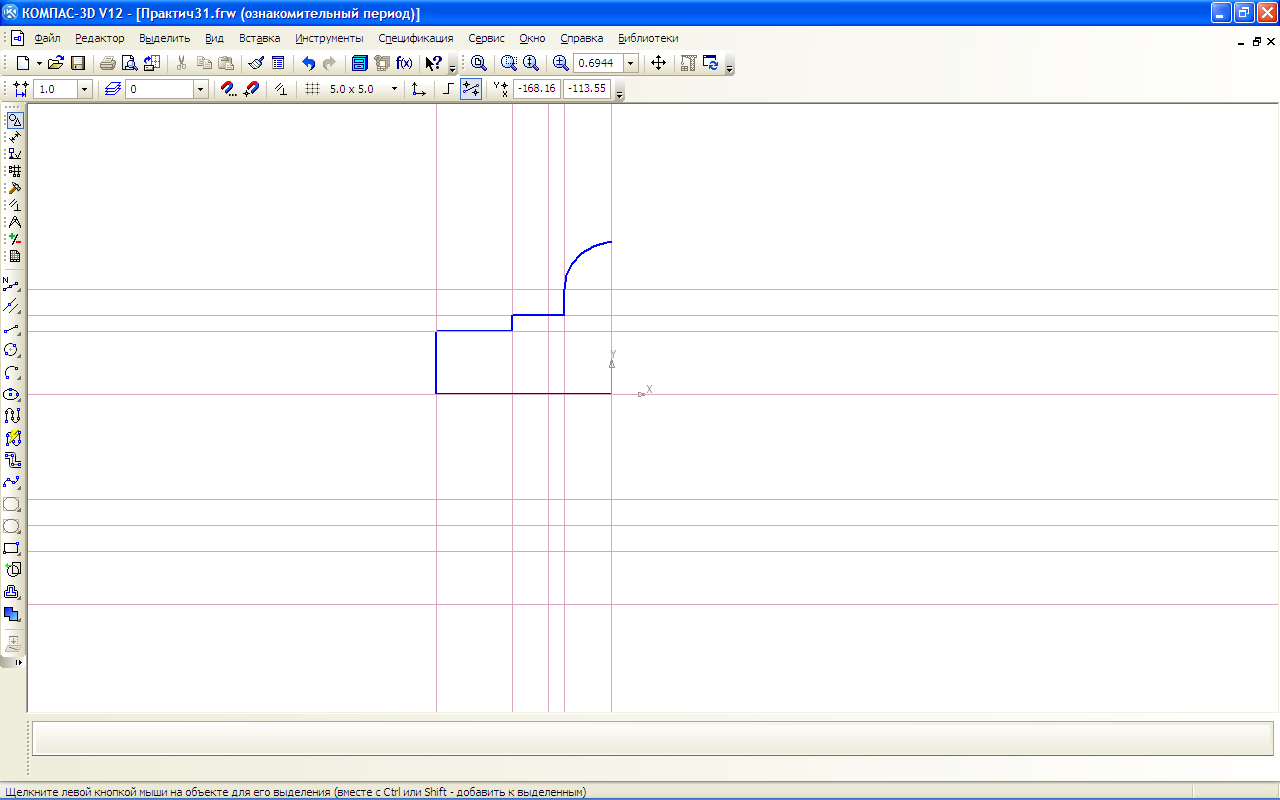This screenshot has width=1280, height=800.
Task: Open the Выделить menu
Action: point(165,38)
